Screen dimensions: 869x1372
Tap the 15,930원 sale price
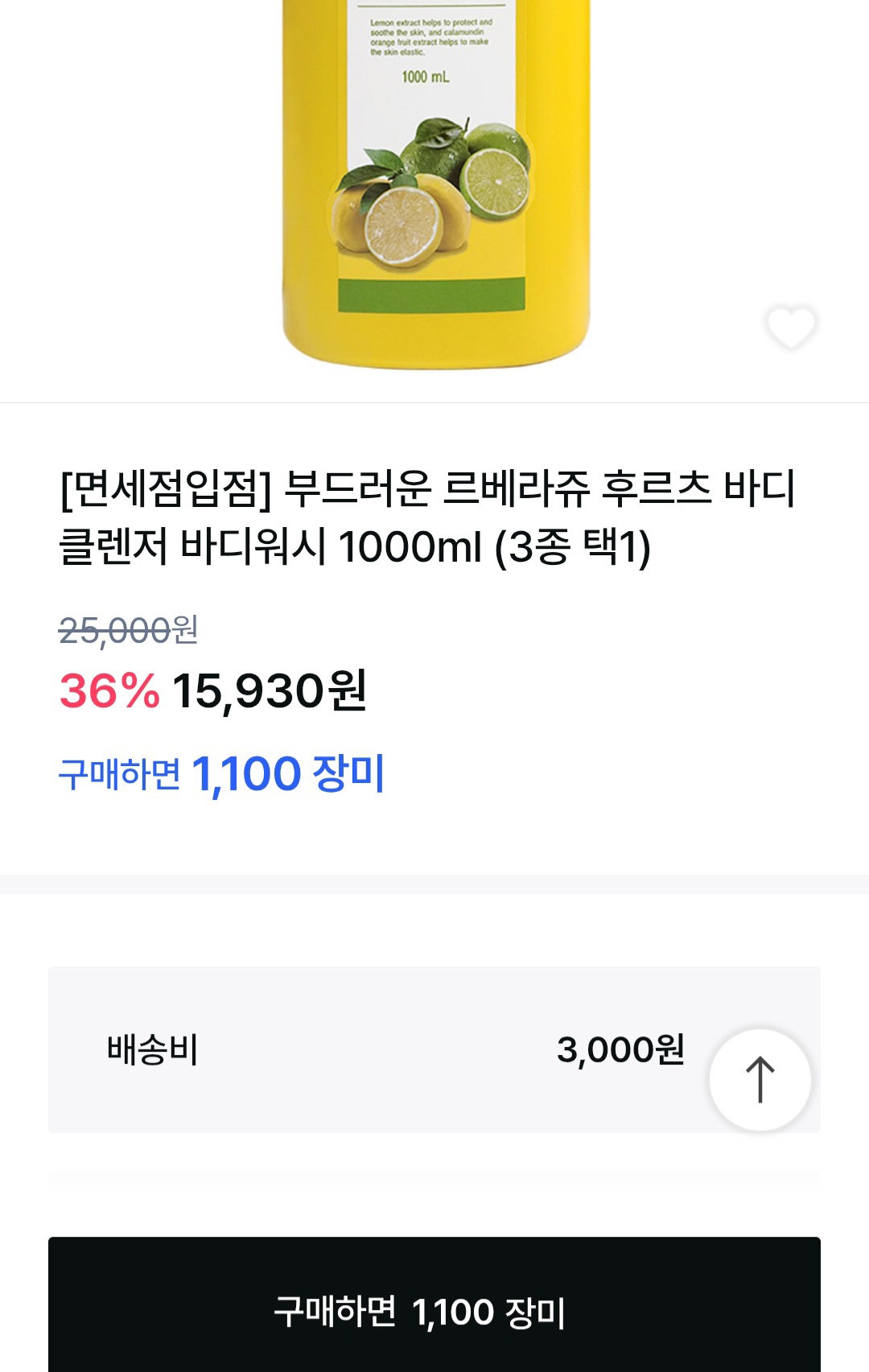(270, 691)
